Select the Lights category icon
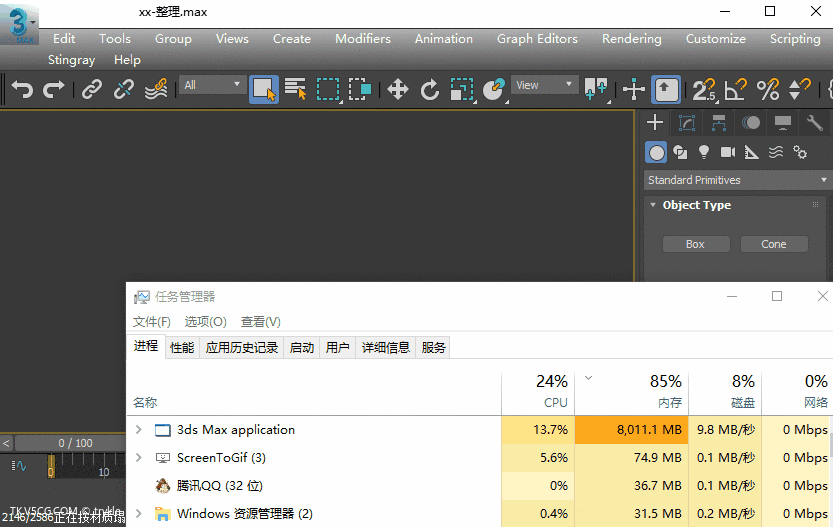Screen dimensions: 833x527 click(704, 152)
